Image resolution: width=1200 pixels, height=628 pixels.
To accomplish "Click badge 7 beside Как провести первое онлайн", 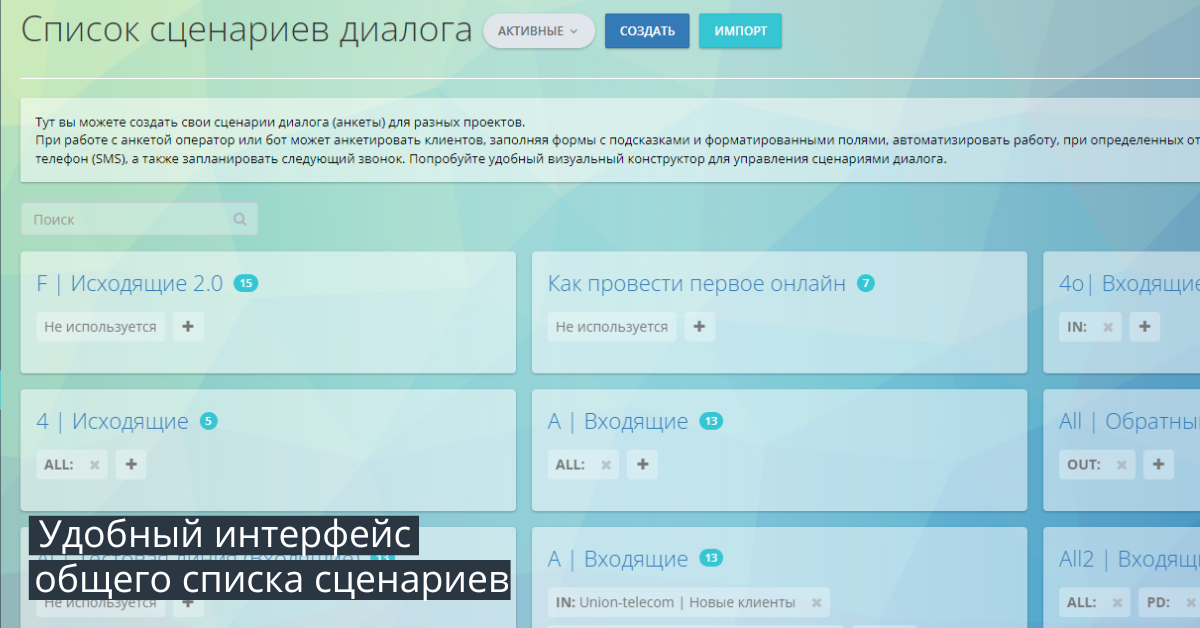I will coord(866,284).
